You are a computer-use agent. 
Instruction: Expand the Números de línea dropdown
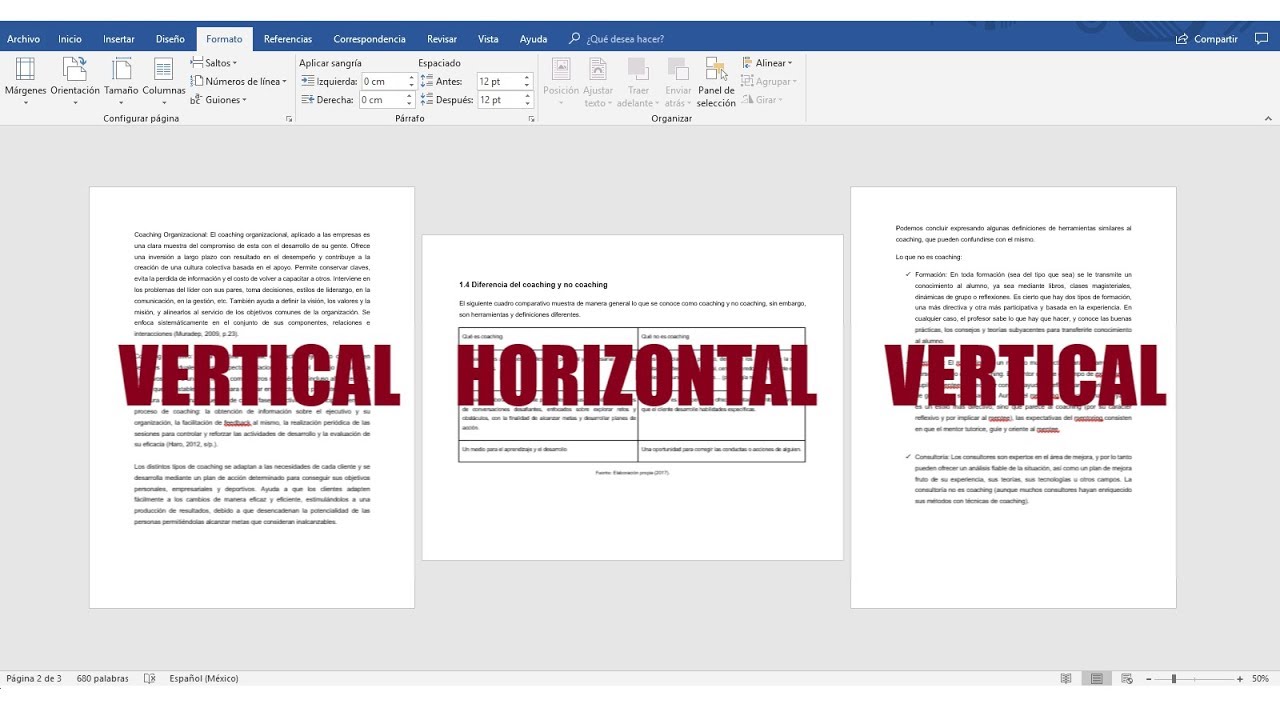point(239,81)
